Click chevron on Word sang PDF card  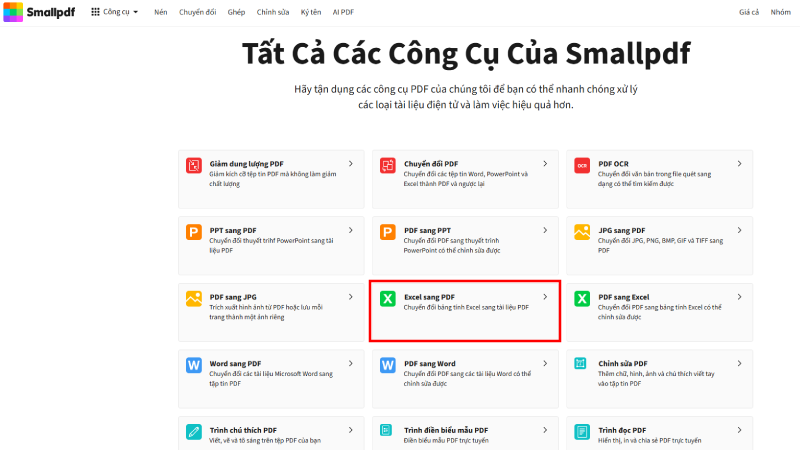[351, 363]
